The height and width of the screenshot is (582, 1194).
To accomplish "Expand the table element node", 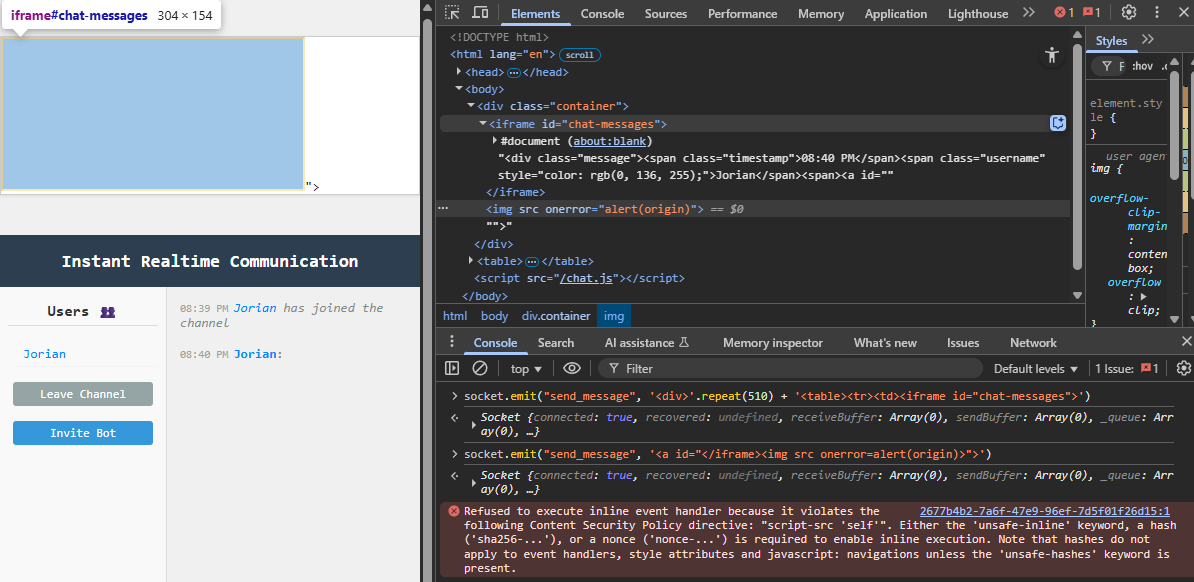I will (471, 261).
